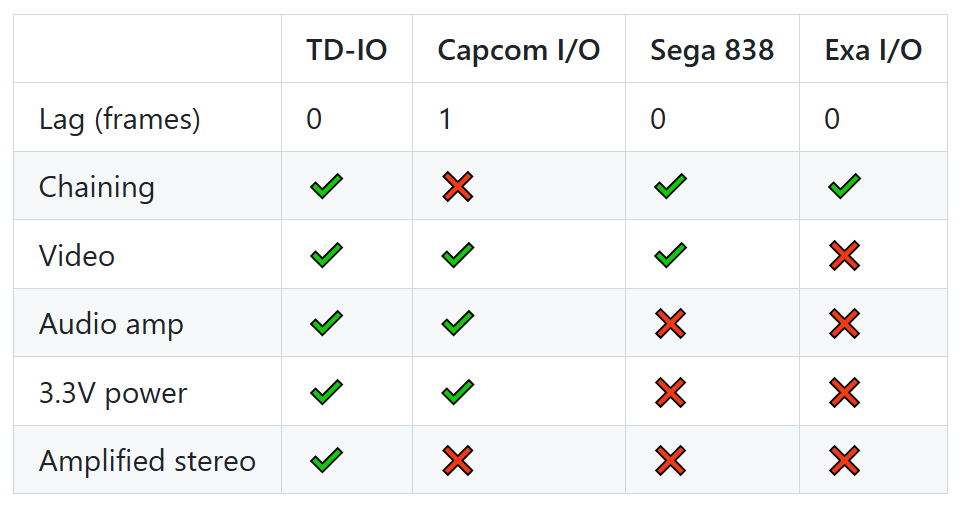Select the Capcom I/O column header
This screenshot has width=962, height=507.
point(519,50)
